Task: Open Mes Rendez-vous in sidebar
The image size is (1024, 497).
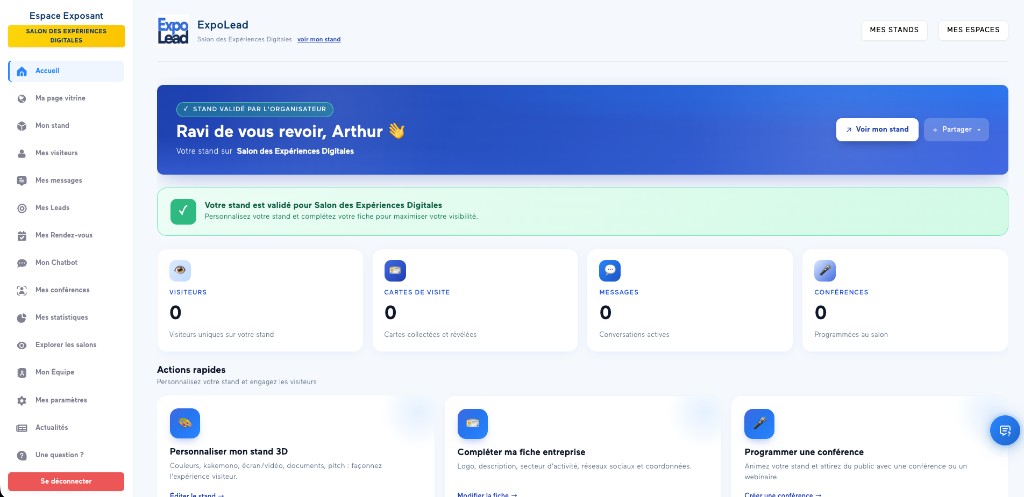Action: 66,236
